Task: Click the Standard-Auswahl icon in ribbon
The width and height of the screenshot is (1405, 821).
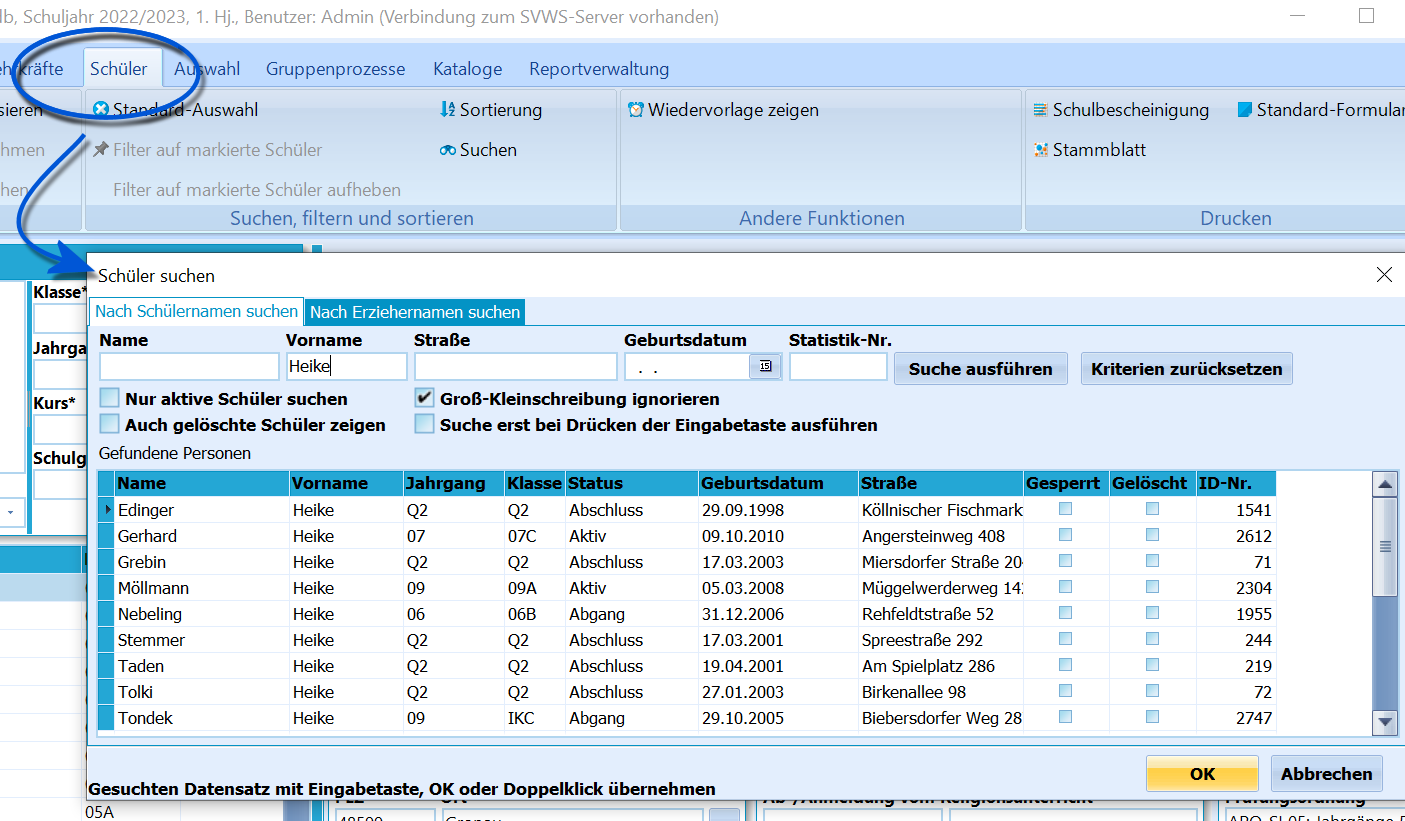Action: point(101,110)
